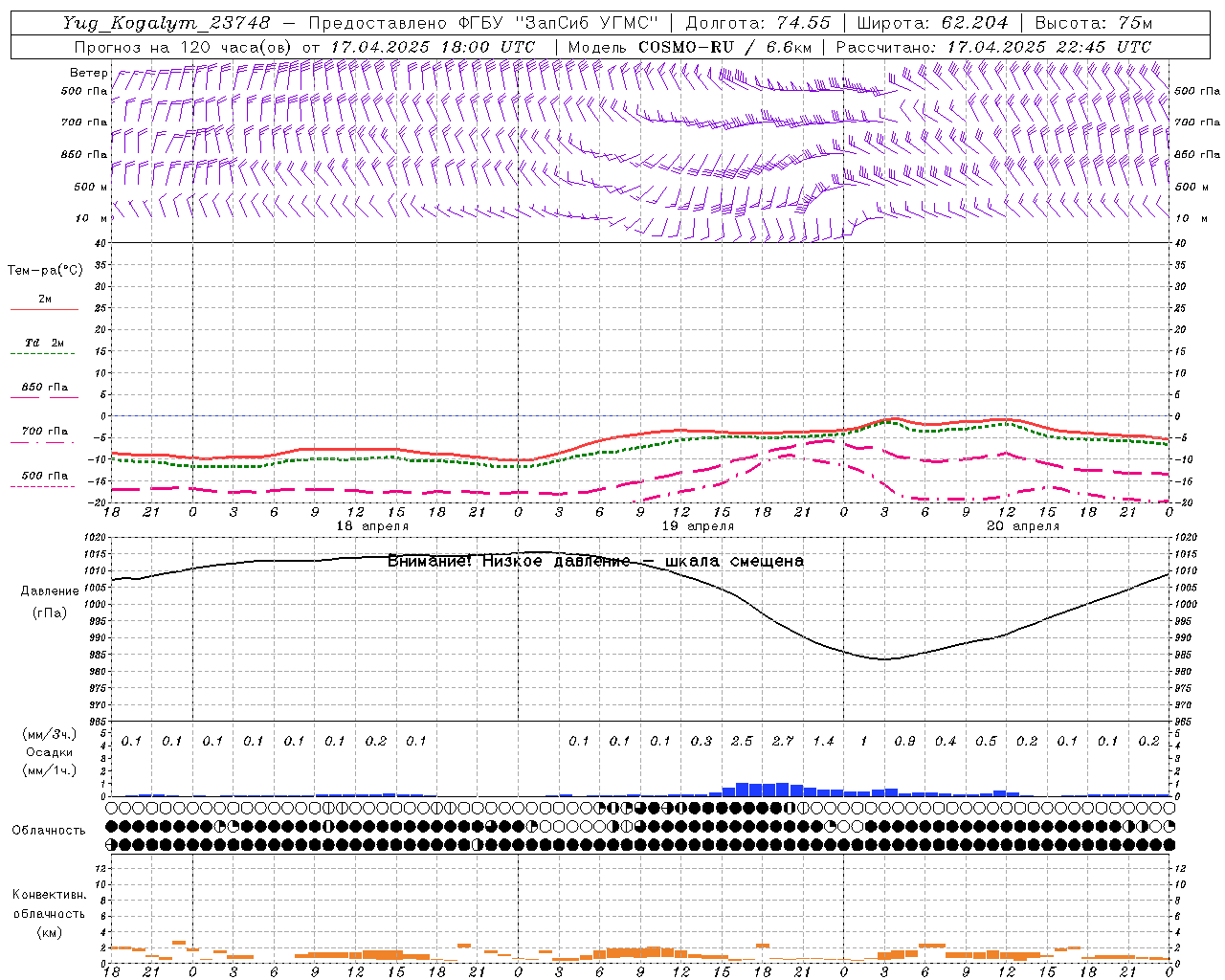Click the Высота: 75м header field
1225x980 pixels.
point(1093,23)
